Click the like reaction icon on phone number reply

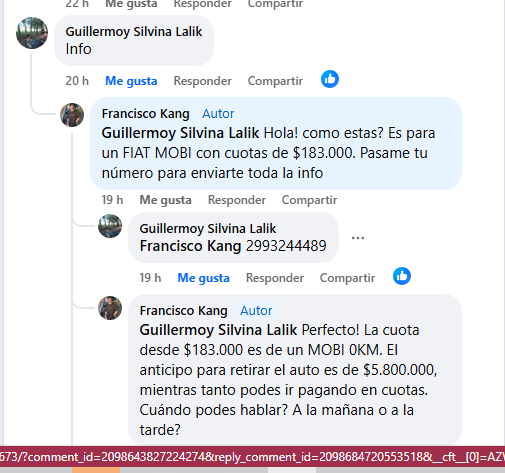point(402,276)
